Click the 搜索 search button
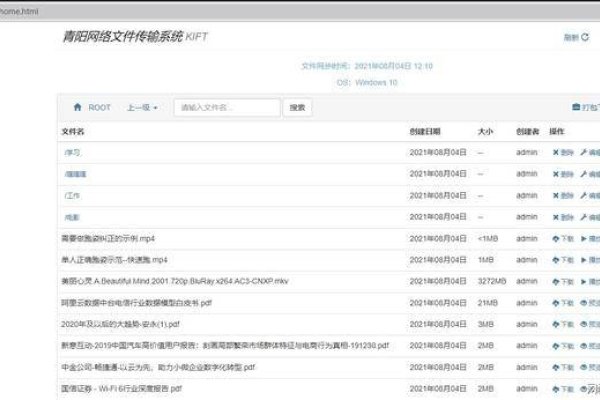The height and width of the screenshot is (400, 600). 297,108
